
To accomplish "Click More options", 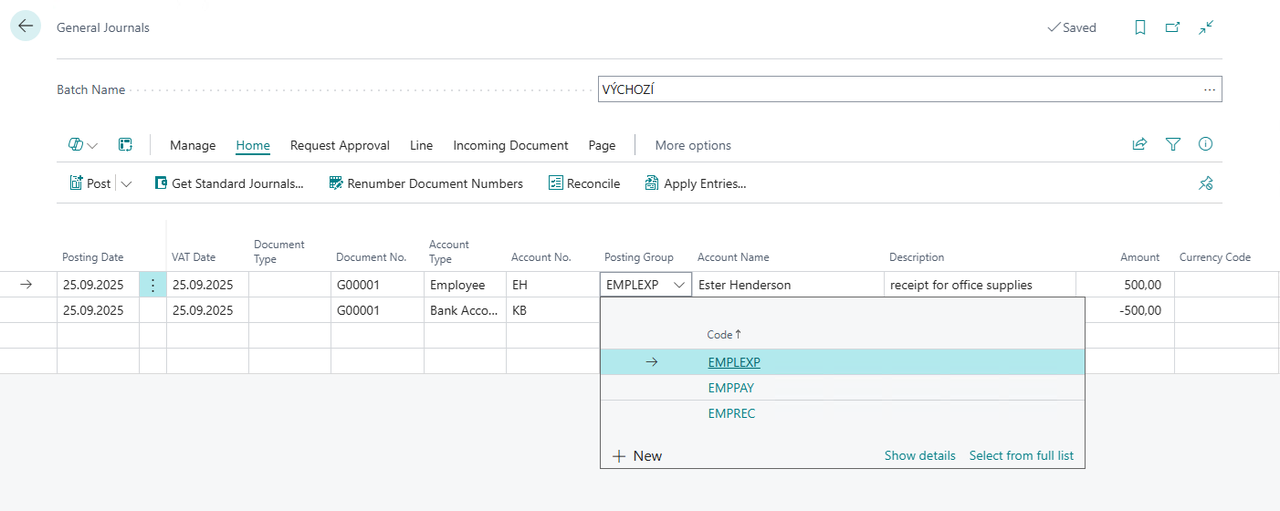I will [693, 145].
